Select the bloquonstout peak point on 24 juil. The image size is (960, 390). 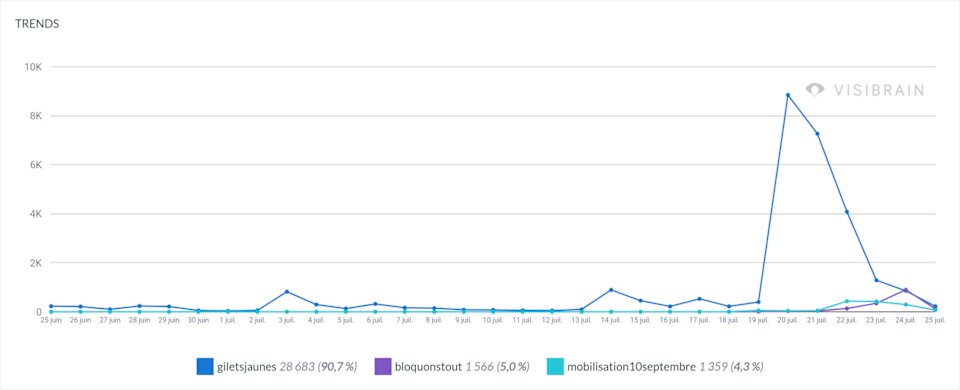pos(906,290)
